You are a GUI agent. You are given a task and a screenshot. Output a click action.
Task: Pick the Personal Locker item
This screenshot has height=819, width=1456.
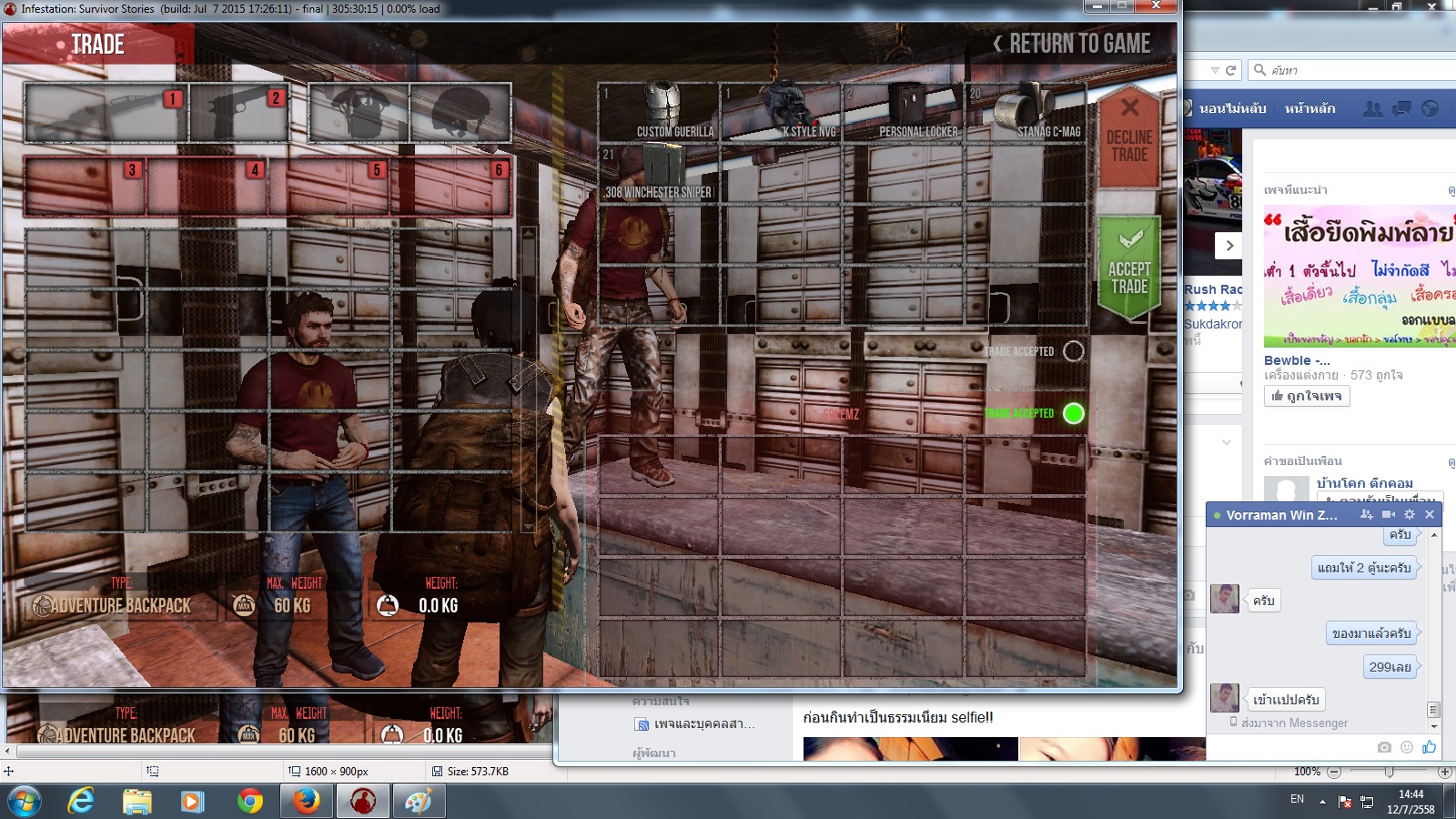pyautogui.click(x=904, y=112)
